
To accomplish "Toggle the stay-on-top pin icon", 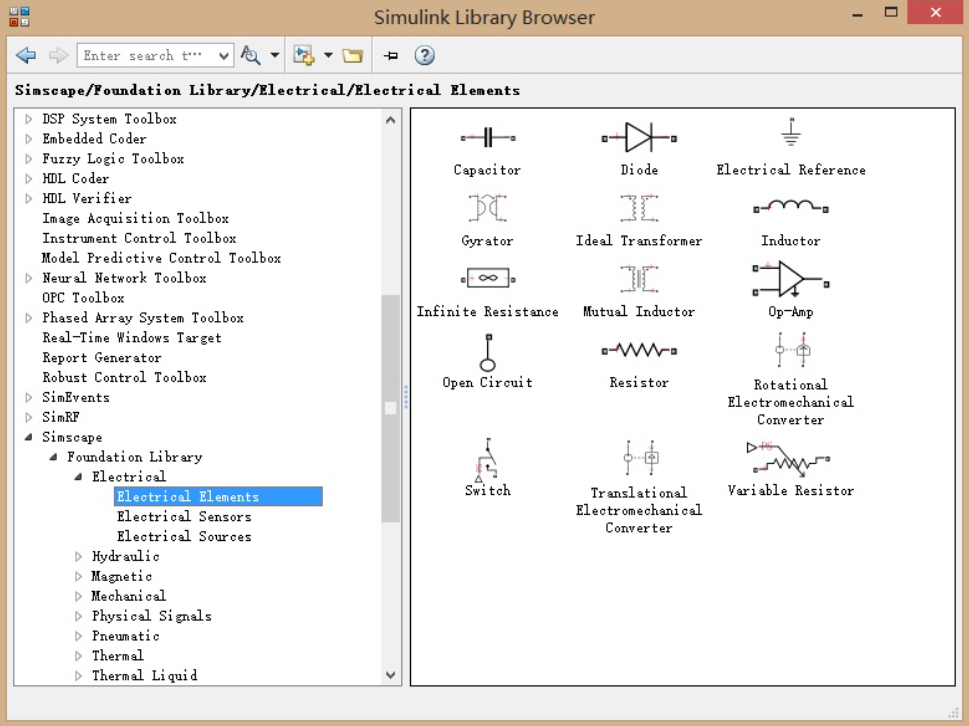I will 391,56.
